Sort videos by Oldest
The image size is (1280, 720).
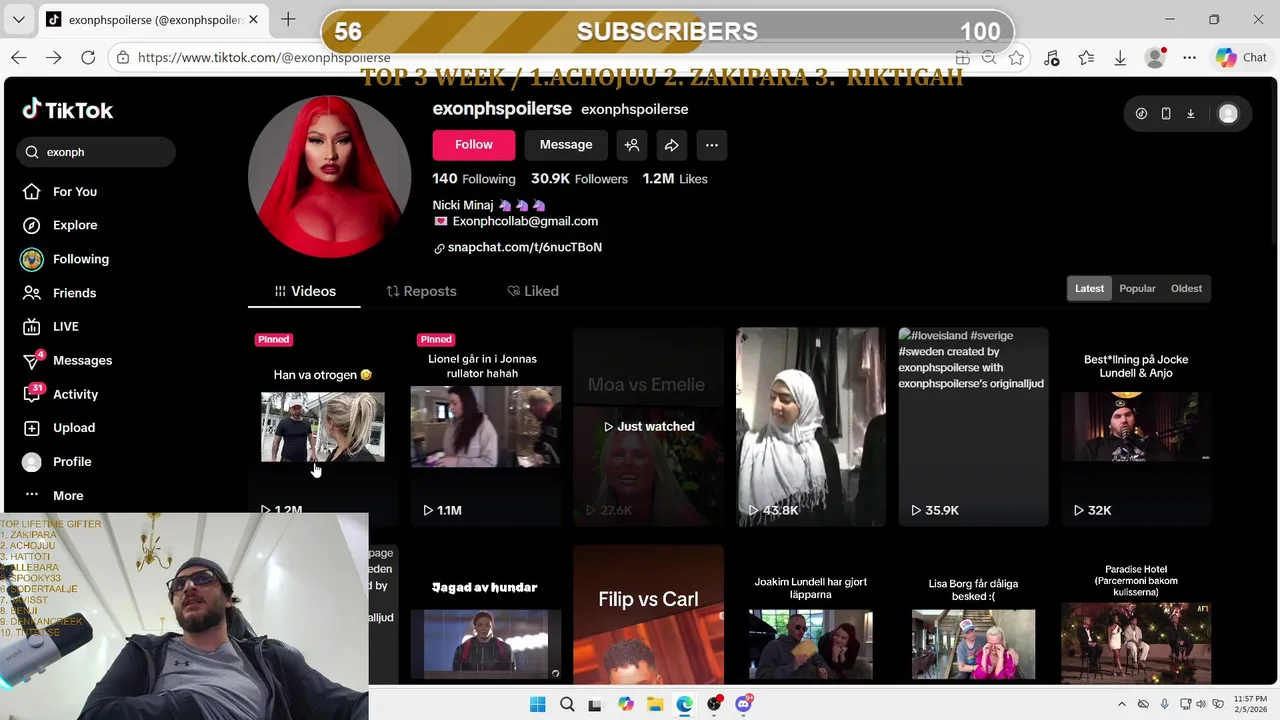tap(1186, 289)
